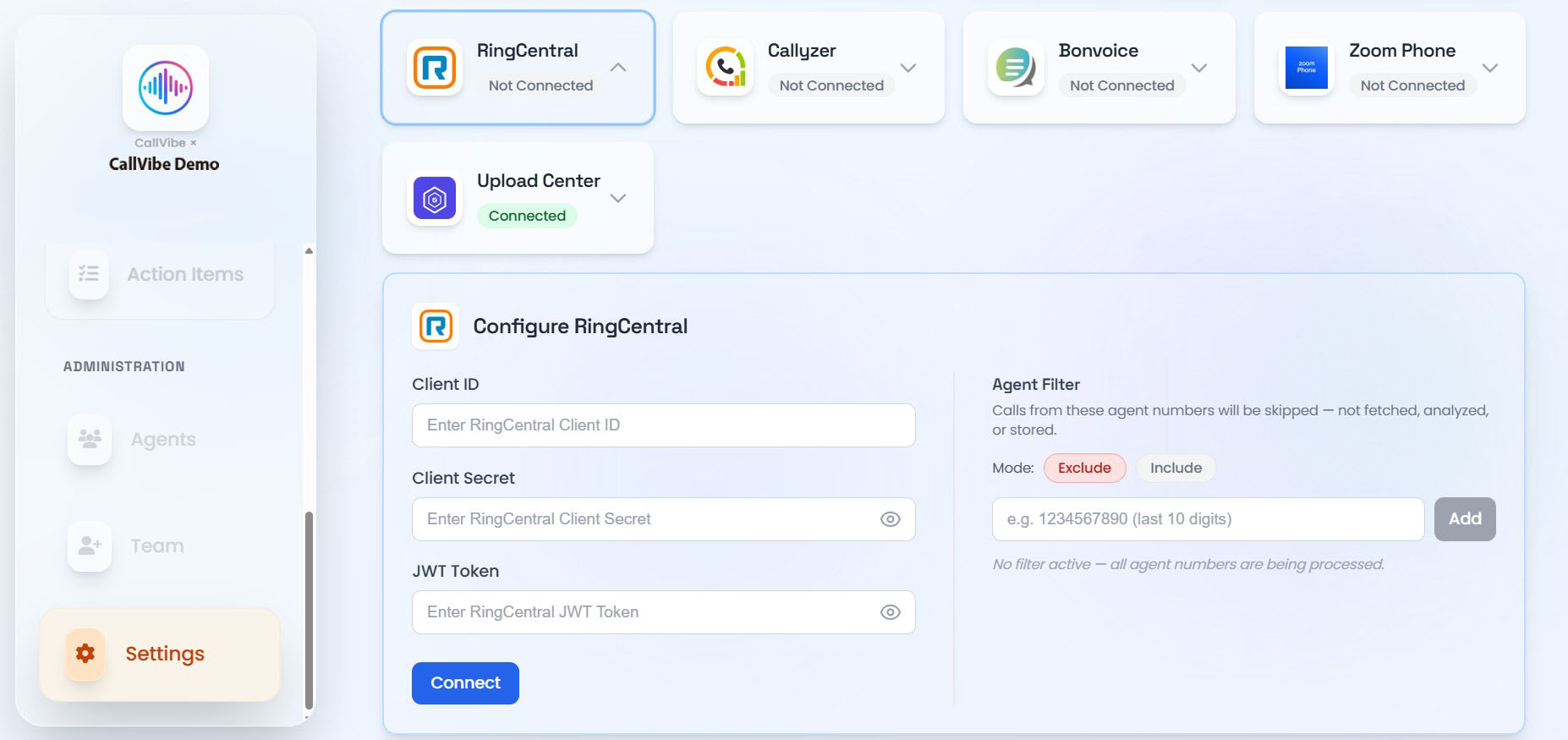Click the agent number input field
Image resolution: width=1568 pixels, height=740 pixels.
(1208, 519)
